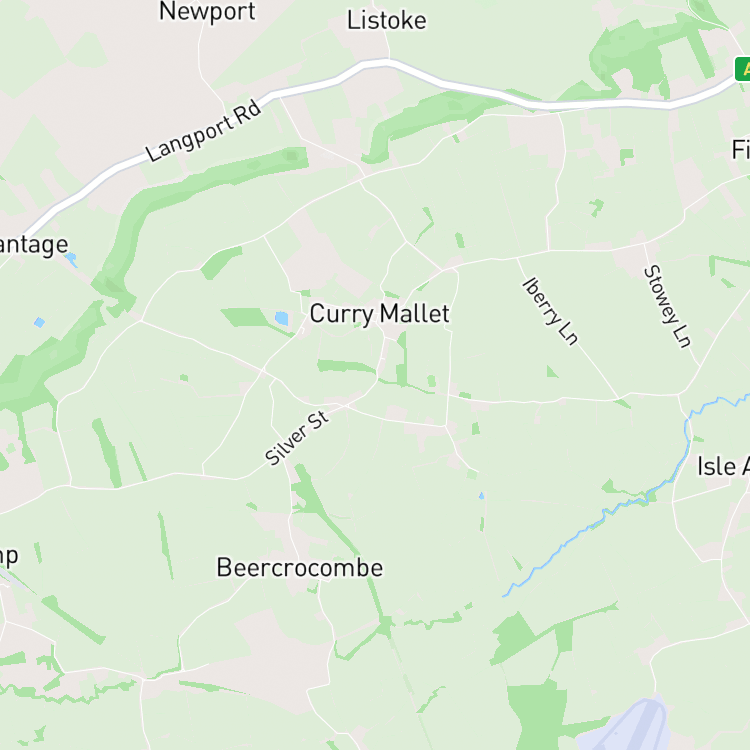Click the blue pond left of Curry Mallet
The image size is (750, 750).
tap(282, 318)
